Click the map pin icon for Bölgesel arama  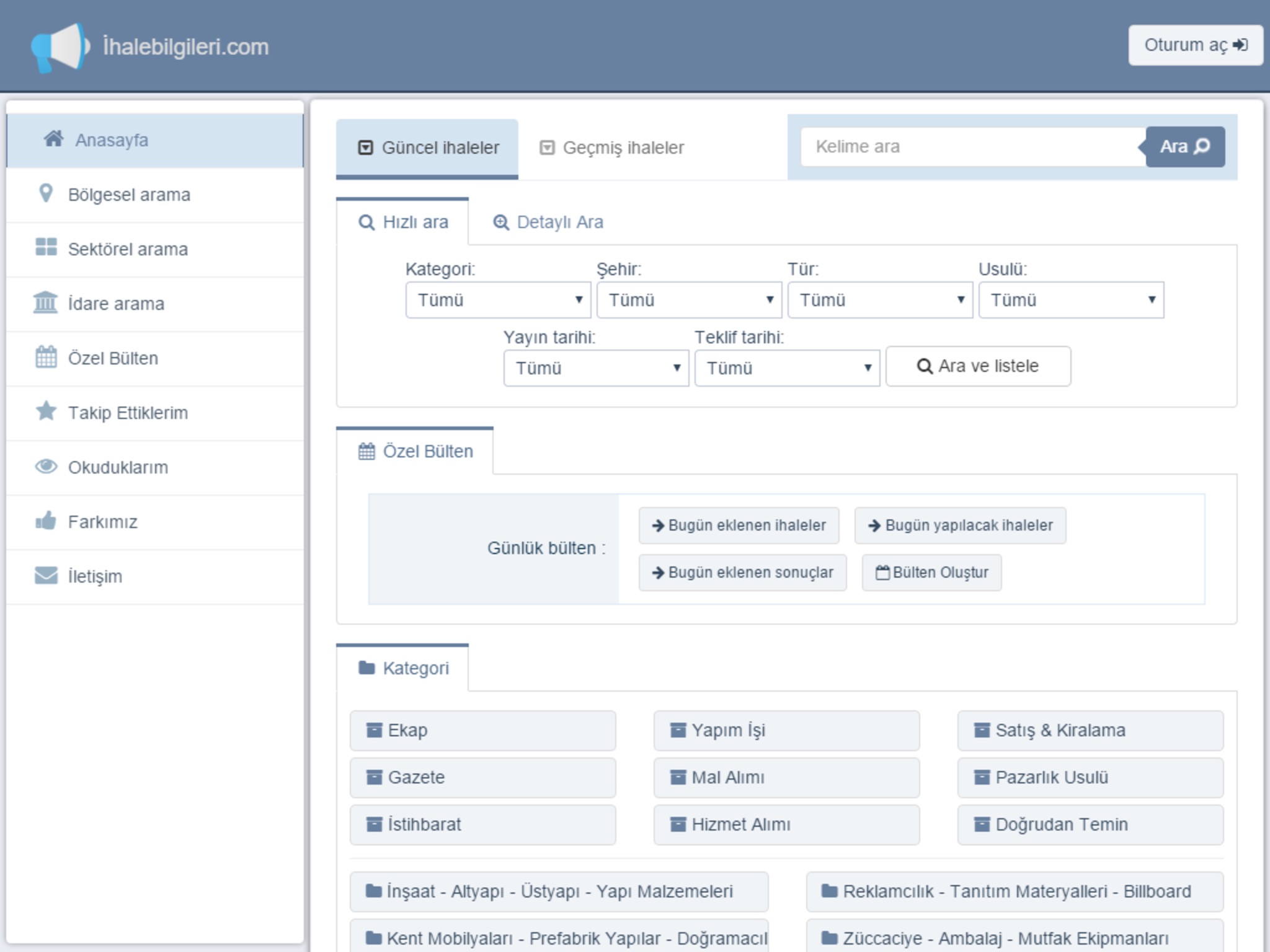pyautogui.click(x=45, y=193)
